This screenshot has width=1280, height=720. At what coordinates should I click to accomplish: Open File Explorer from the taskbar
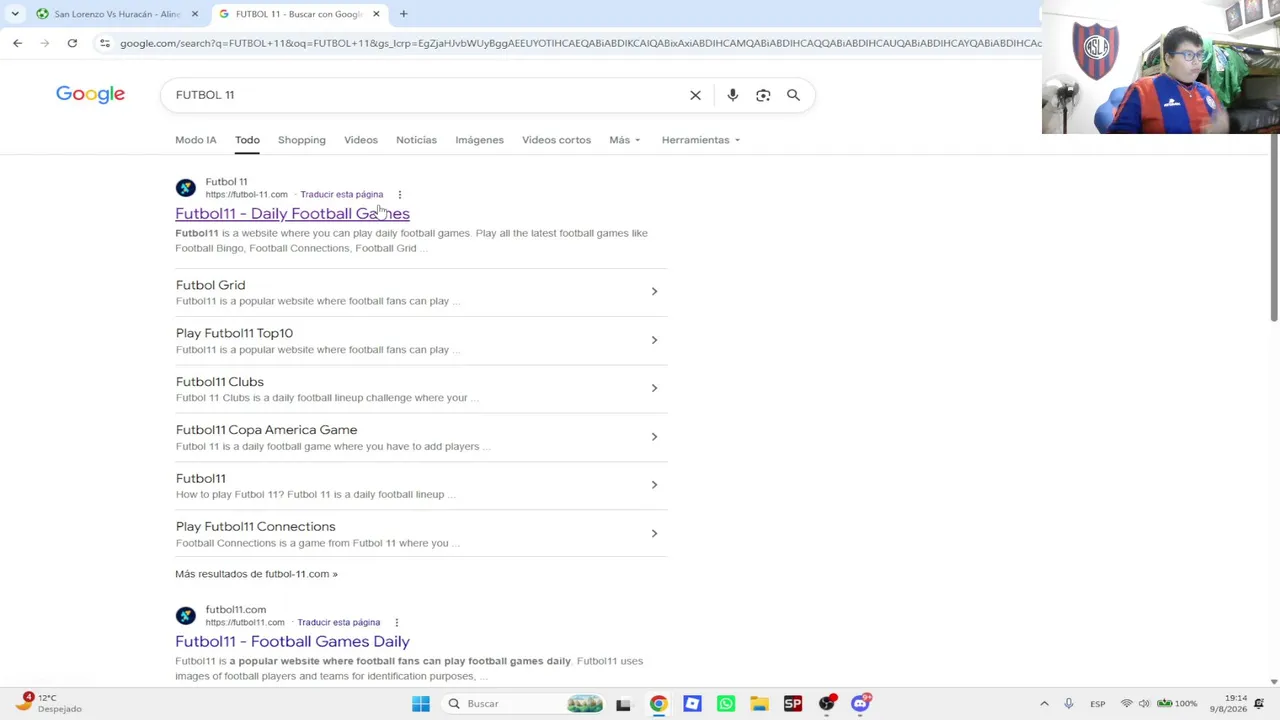pos(759,704)
